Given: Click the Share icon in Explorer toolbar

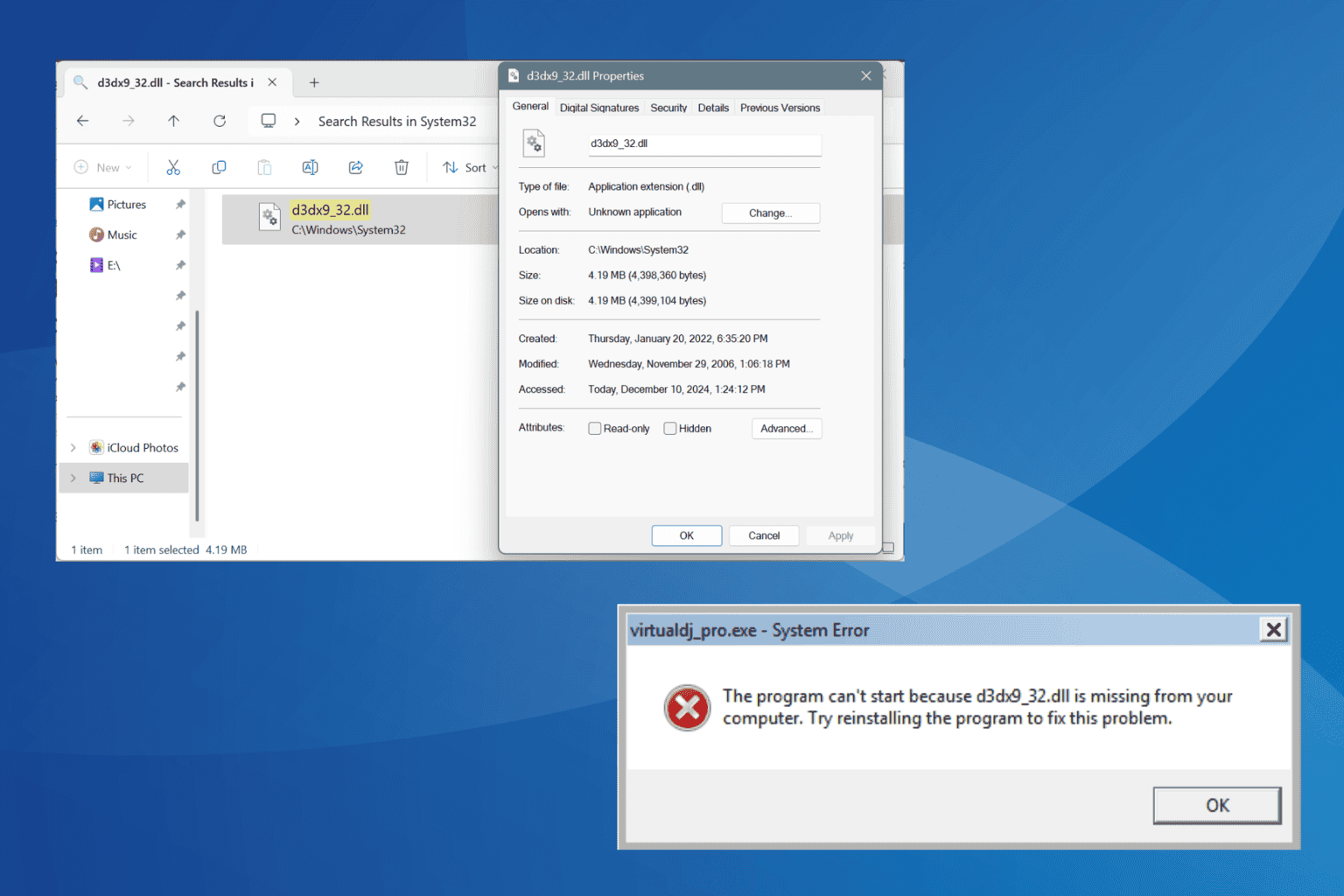Looking at the screenshot, I should pyautogui.click(x=355, y=167).
